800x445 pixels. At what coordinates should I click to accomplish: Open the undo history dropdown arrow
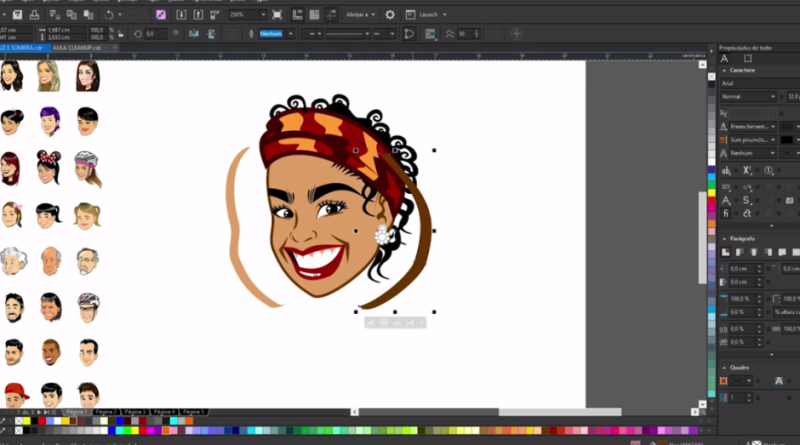120,15
